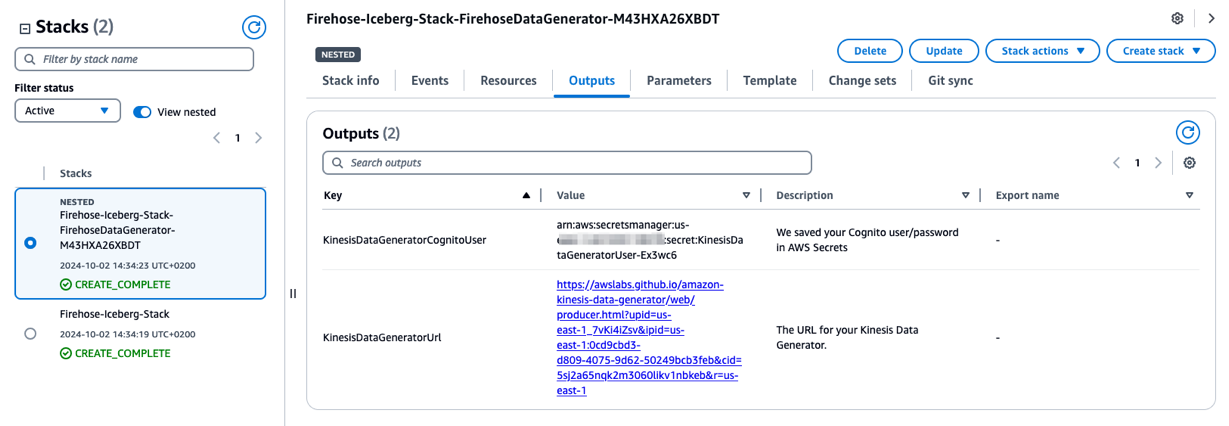Click the Delete button
The image size is (1229, 426).
[x=869, y=51]
